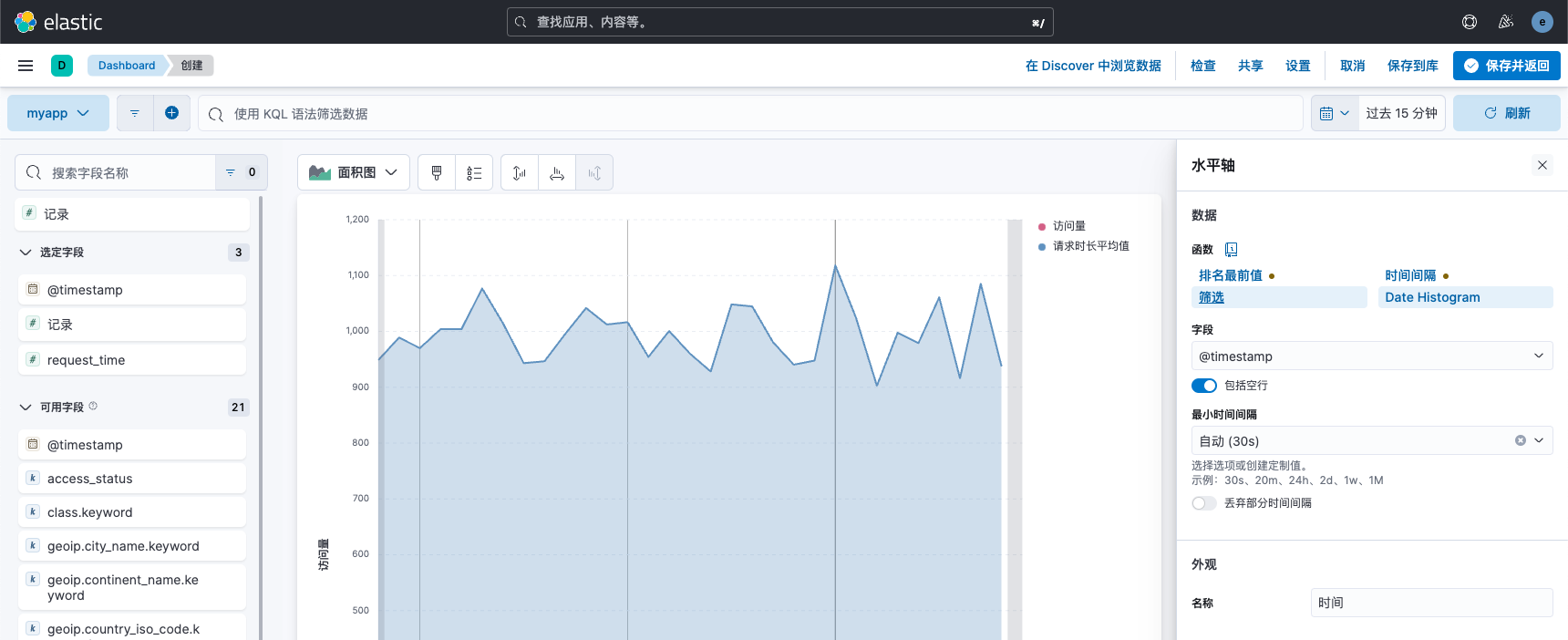Screen dimensions: 1568x640
Task: Open the hamburger navigation menu
Action: tap(26, 66)
